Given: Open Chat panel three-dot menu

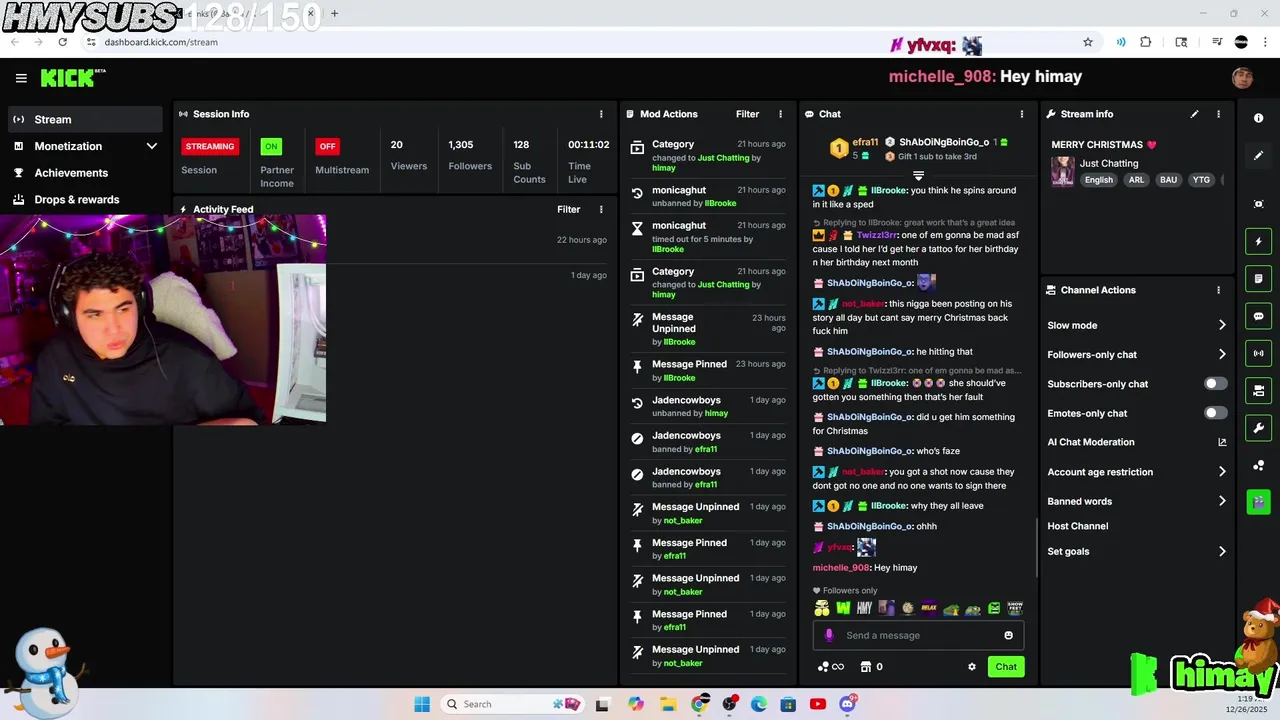Looking at the screenshot, I should pos(1021,114).
